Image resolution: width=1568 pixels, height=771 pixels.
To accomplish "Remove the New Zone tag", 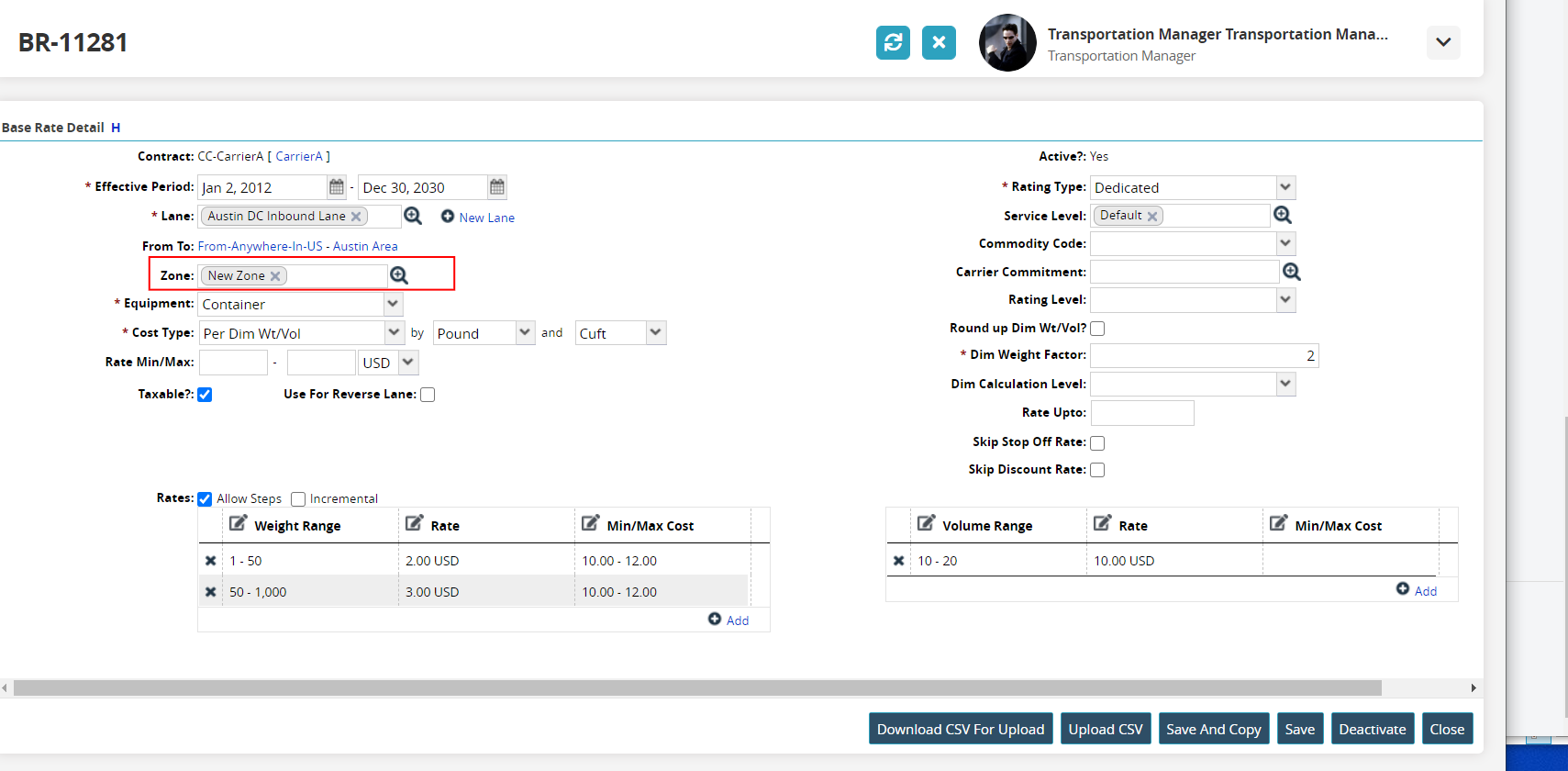I will pyautogui.click(x=275, y=276).
